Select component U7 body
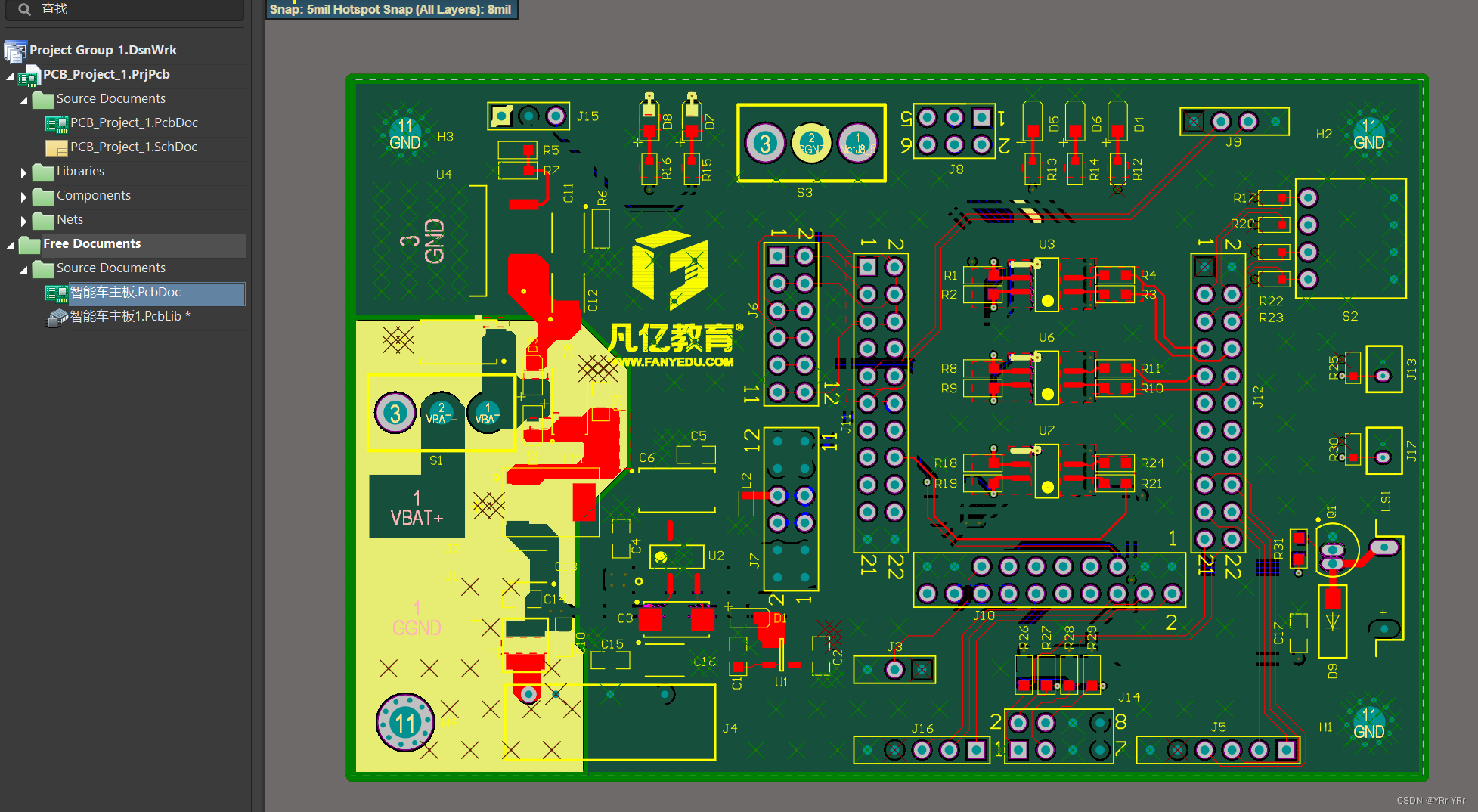 1047,470
